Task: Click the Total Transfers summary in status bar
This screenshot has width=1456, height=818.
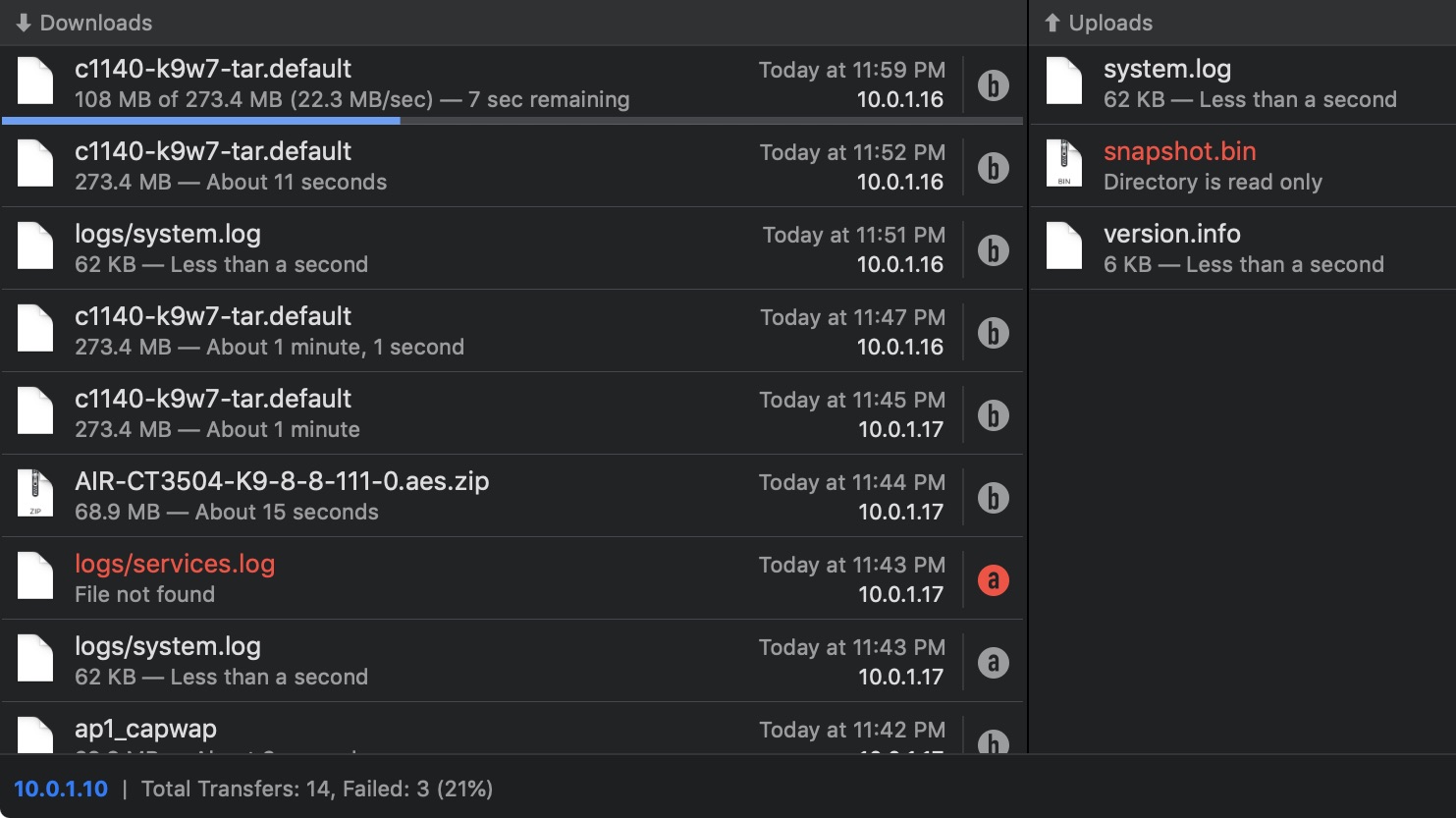Action: (x=317, y=789)
